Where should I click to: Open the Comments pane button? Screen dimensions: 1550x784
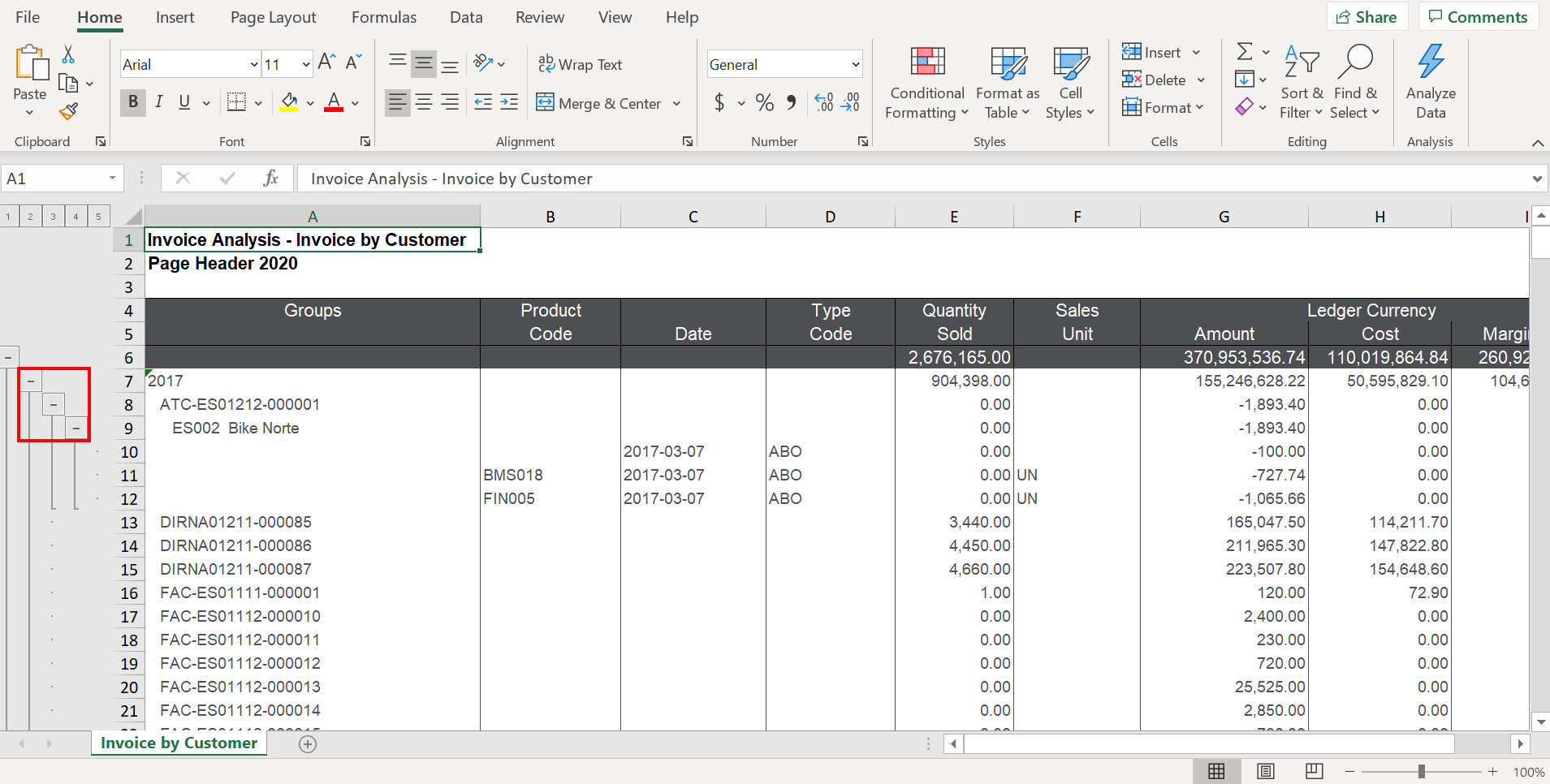click(x=1478, y=17)
